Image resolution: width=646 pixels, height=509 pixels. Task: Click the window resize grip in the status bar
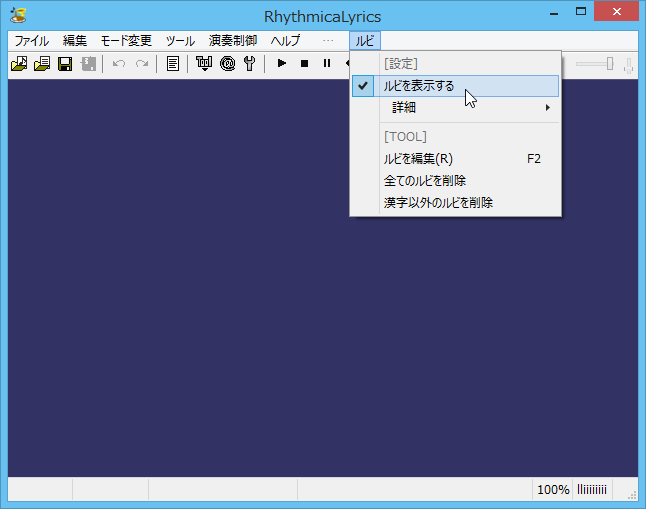632,495
